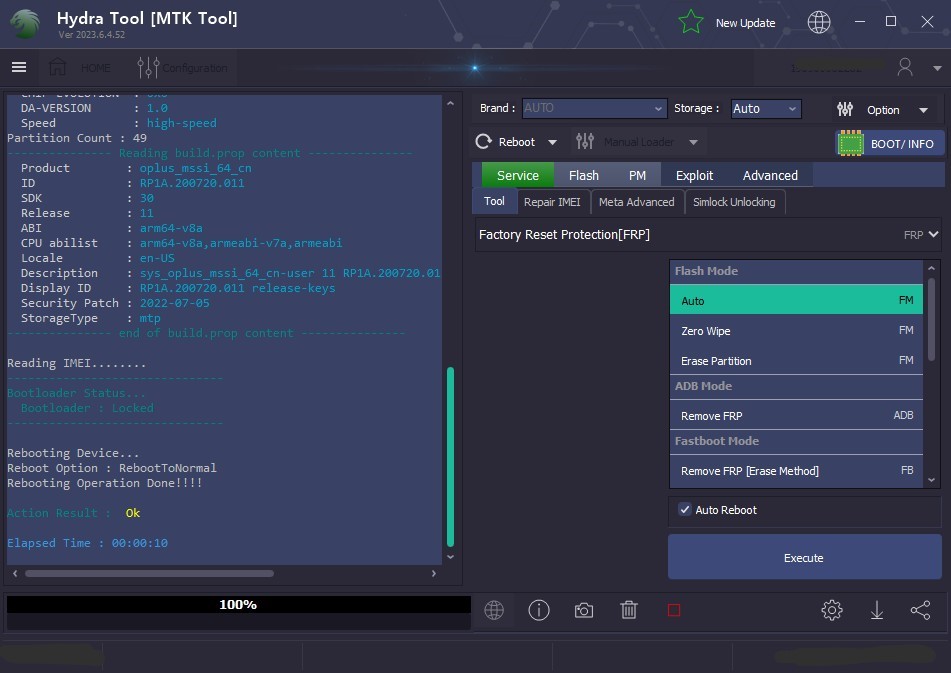Toggle the Auto Reboot checkbox
This screenshot has width=951, height=673.
(685, 509)
